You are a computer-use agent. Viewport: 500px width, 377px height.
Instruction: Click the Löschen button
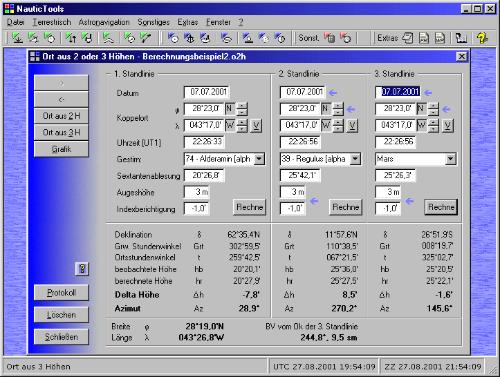pos(61,315)
